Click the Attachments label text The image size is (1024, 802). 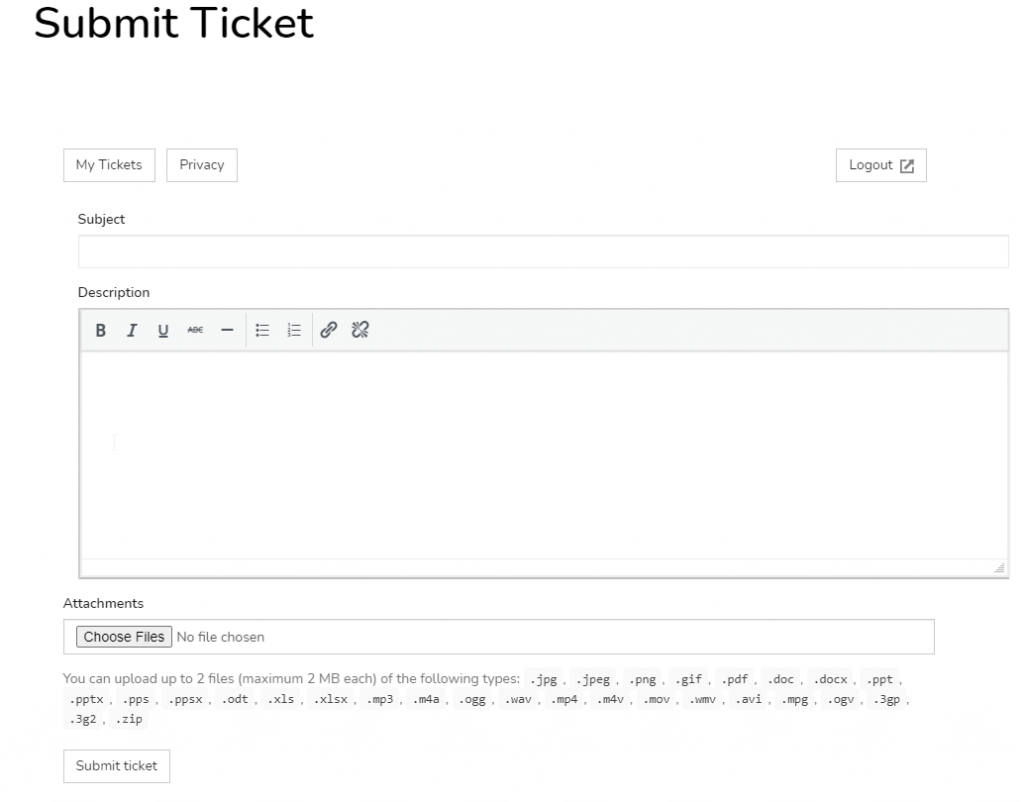103,603
